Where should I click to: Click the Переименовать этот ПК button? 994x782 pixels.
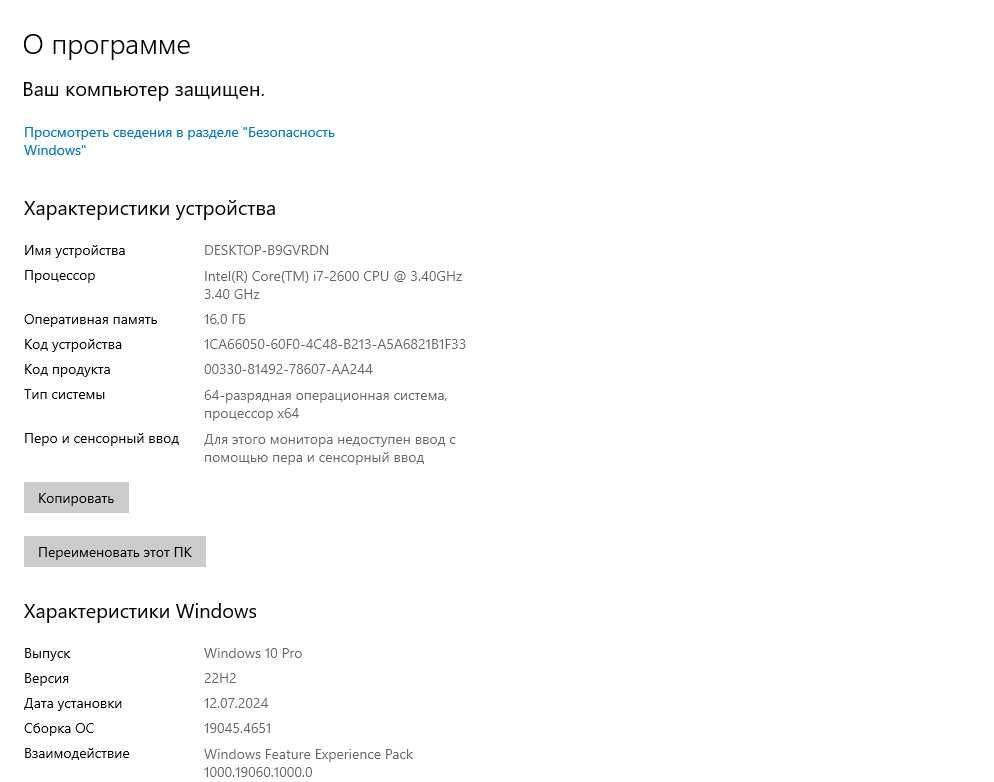point(115,552)
